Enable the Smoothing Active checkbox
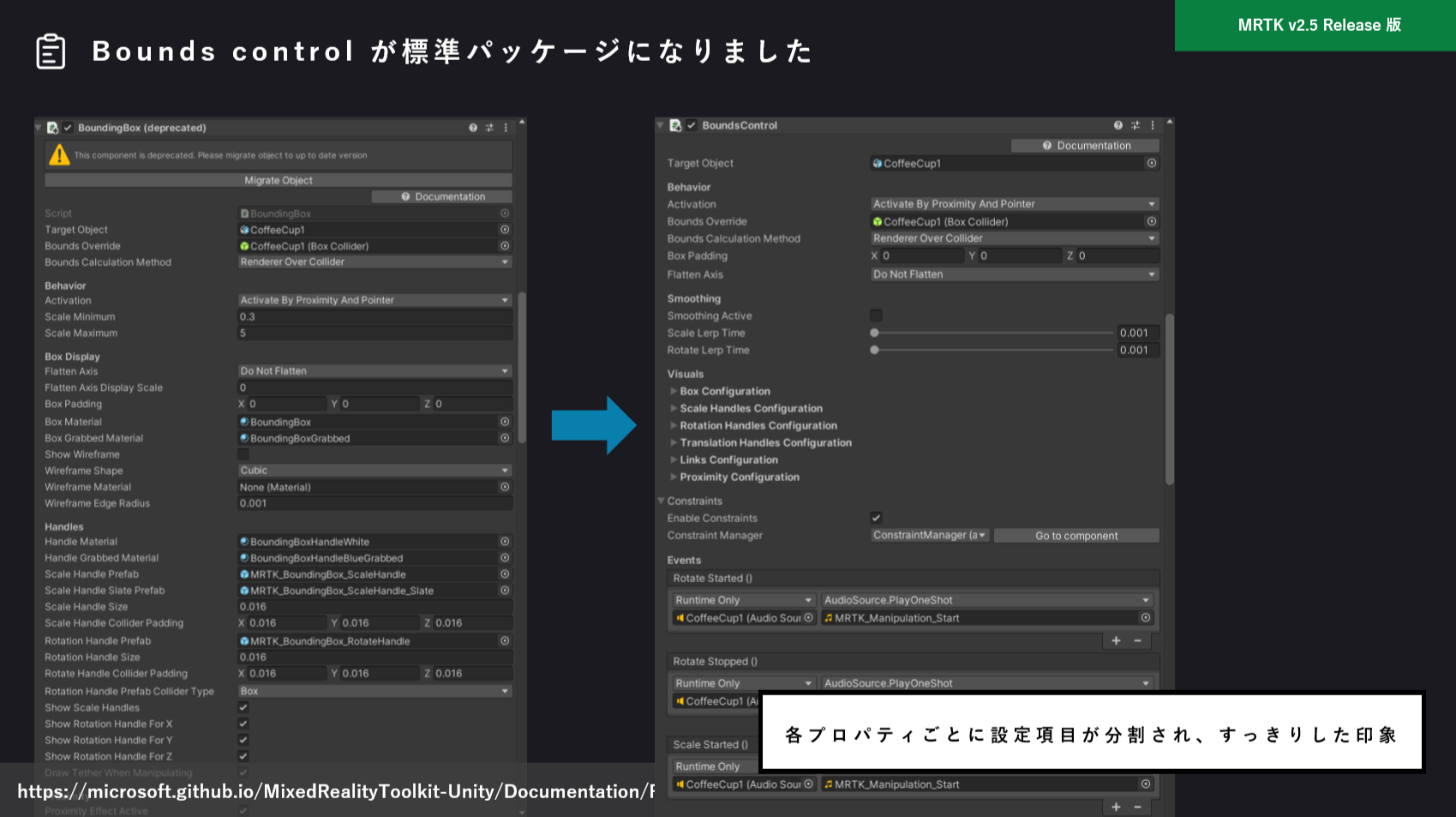Image resolution: width=1456 pixels, height=817 pixels. (x=876, y=315)
